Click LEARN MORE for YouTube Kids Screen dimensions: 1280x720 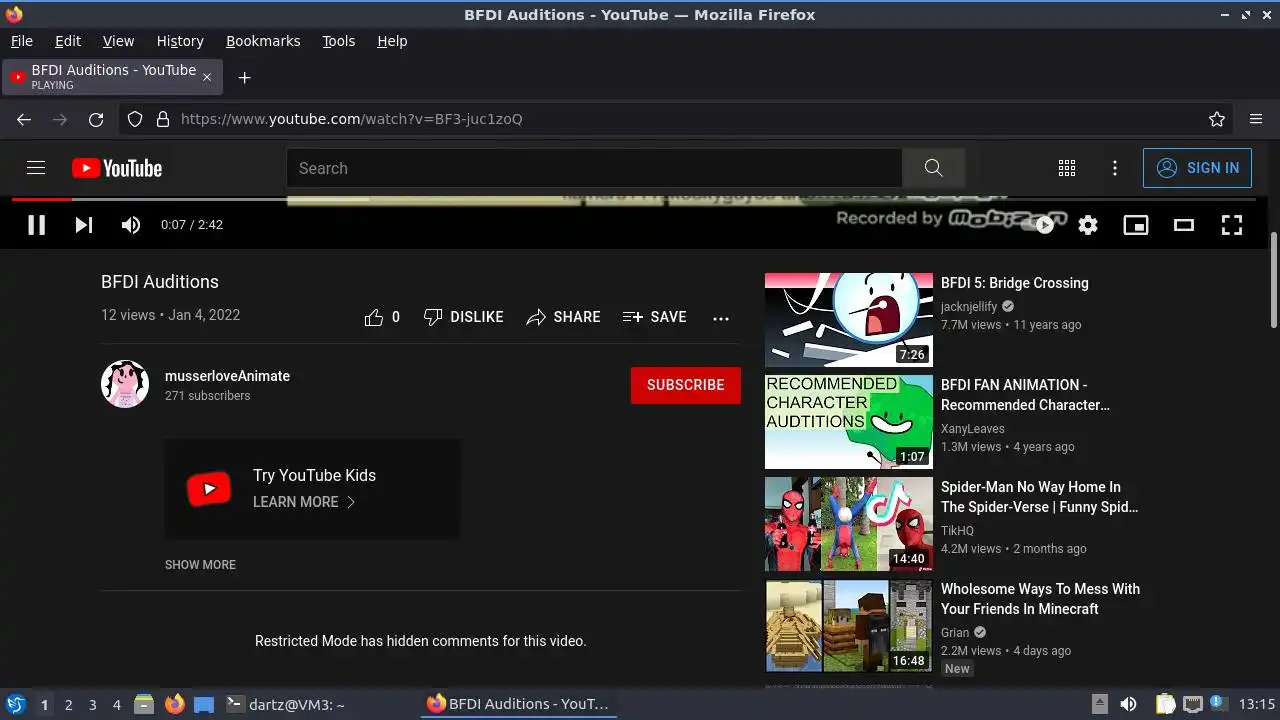pyautogui.click(x=304, y=502)
